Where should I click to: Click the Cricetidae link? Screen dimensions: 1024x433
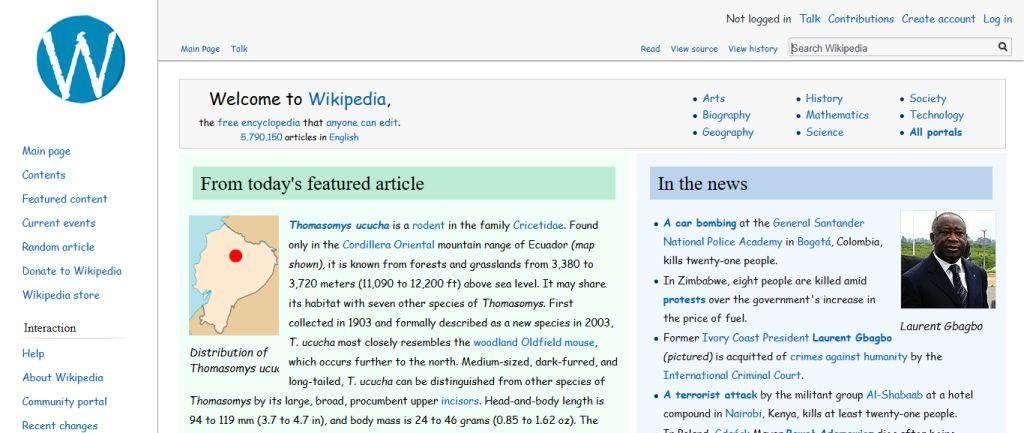pos(537,226)
